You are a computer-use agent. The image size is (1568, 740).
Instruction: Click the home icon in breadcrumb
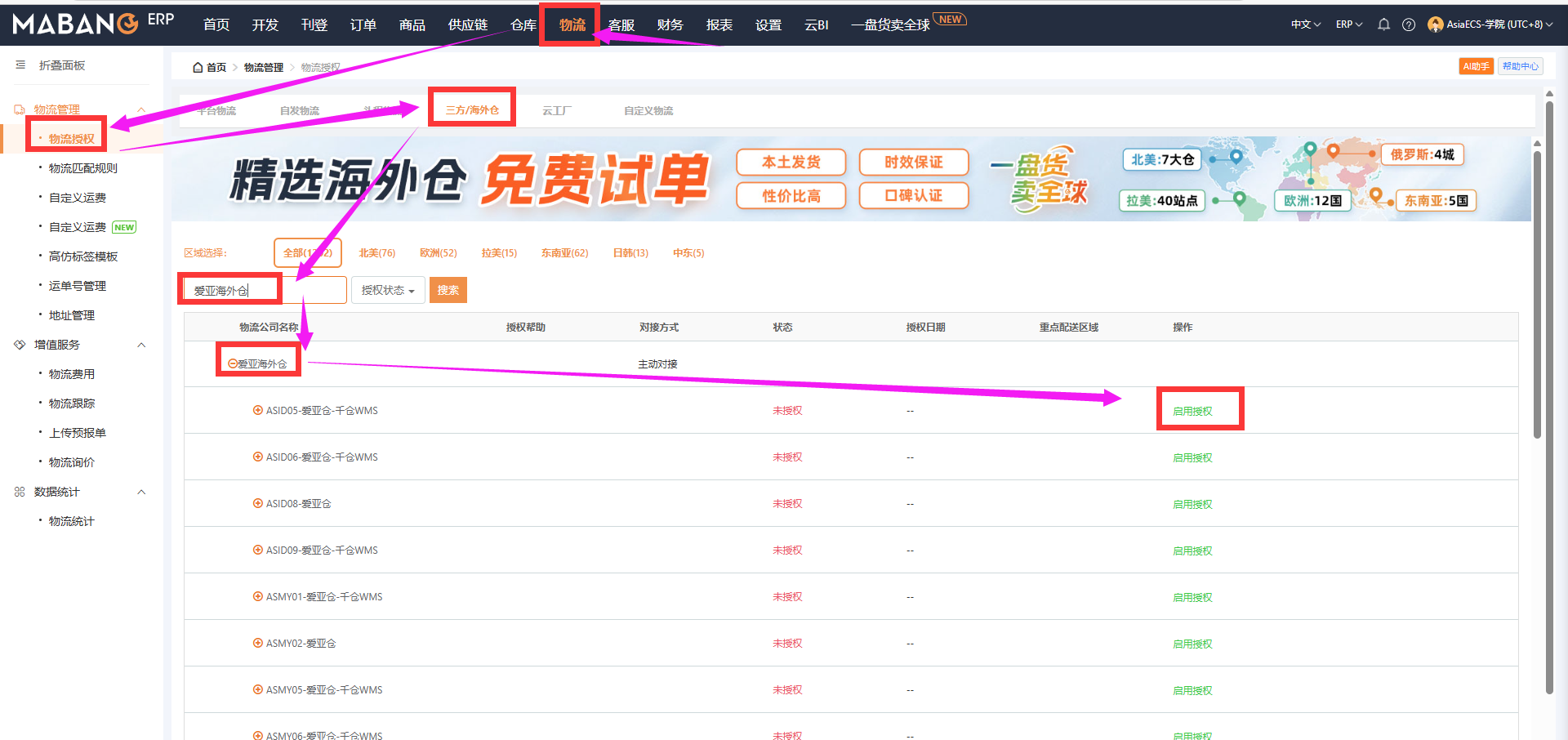pyautogui.click(x=198, y=68)
